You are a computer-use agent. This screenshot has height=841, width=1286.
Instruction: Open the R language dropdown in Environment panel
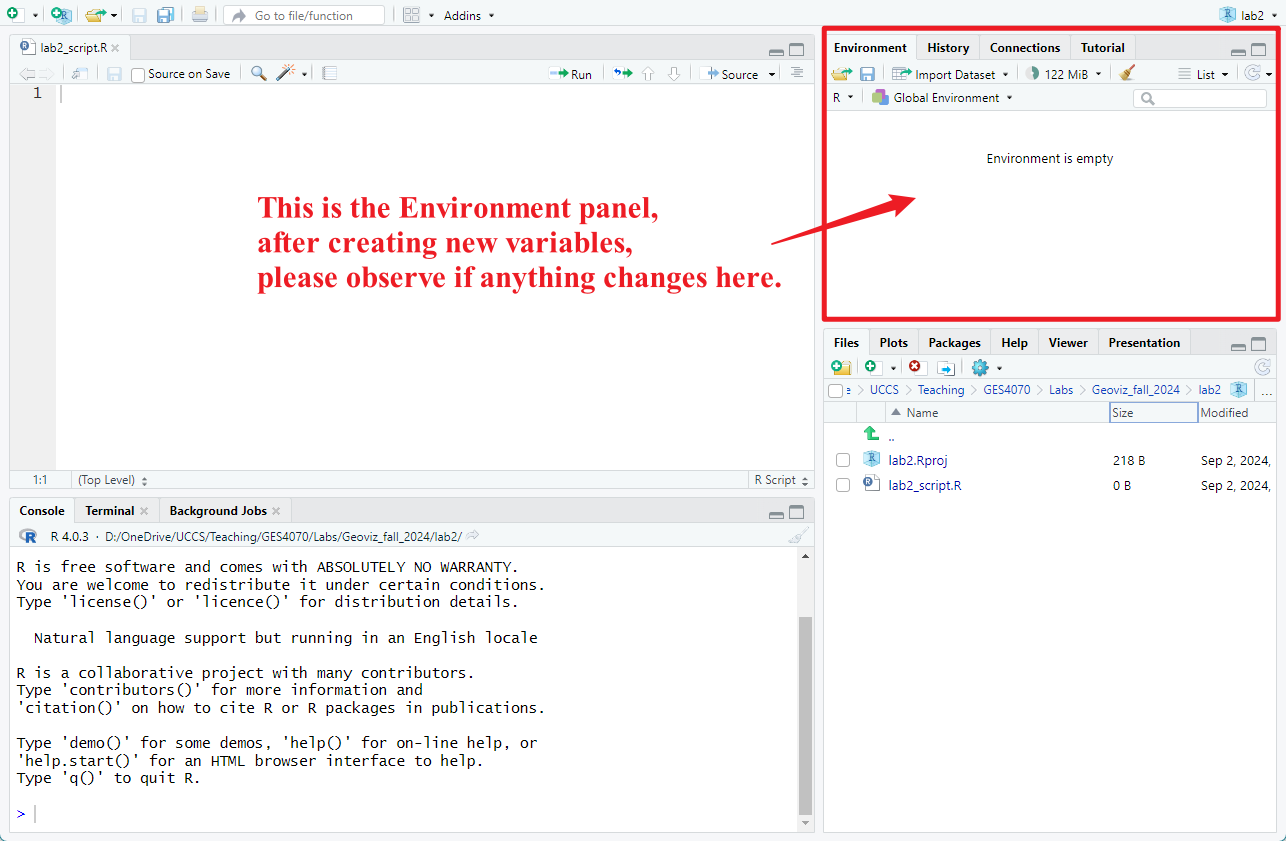point(843,98)
